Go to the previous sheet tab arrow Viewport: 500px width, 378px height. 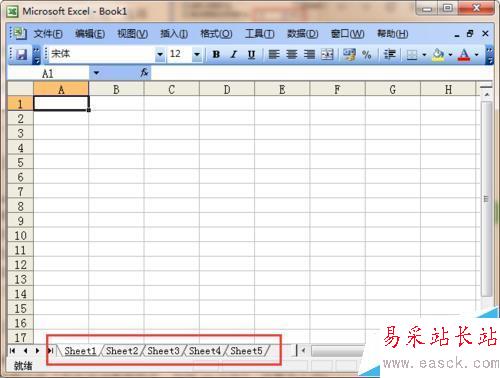(x=25, y=351)
